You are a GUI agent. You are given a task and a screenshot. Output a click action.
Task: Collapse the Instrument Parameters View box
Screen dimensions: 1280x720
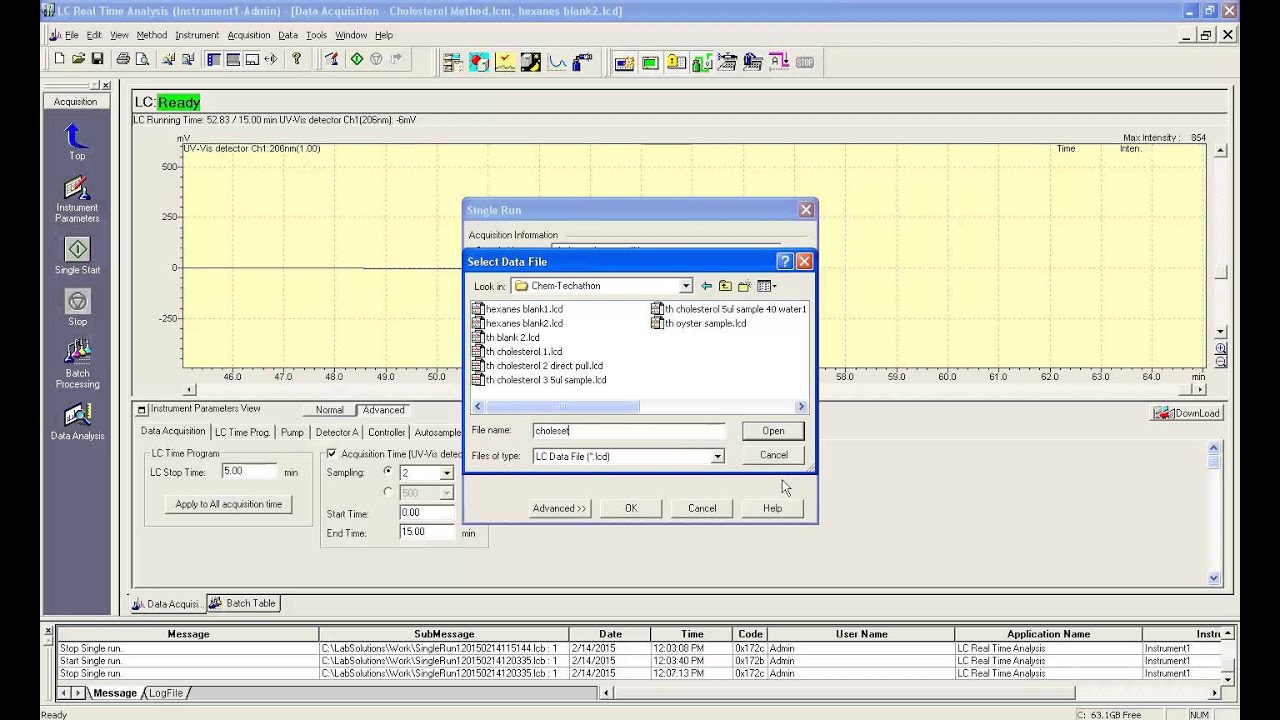142,409
